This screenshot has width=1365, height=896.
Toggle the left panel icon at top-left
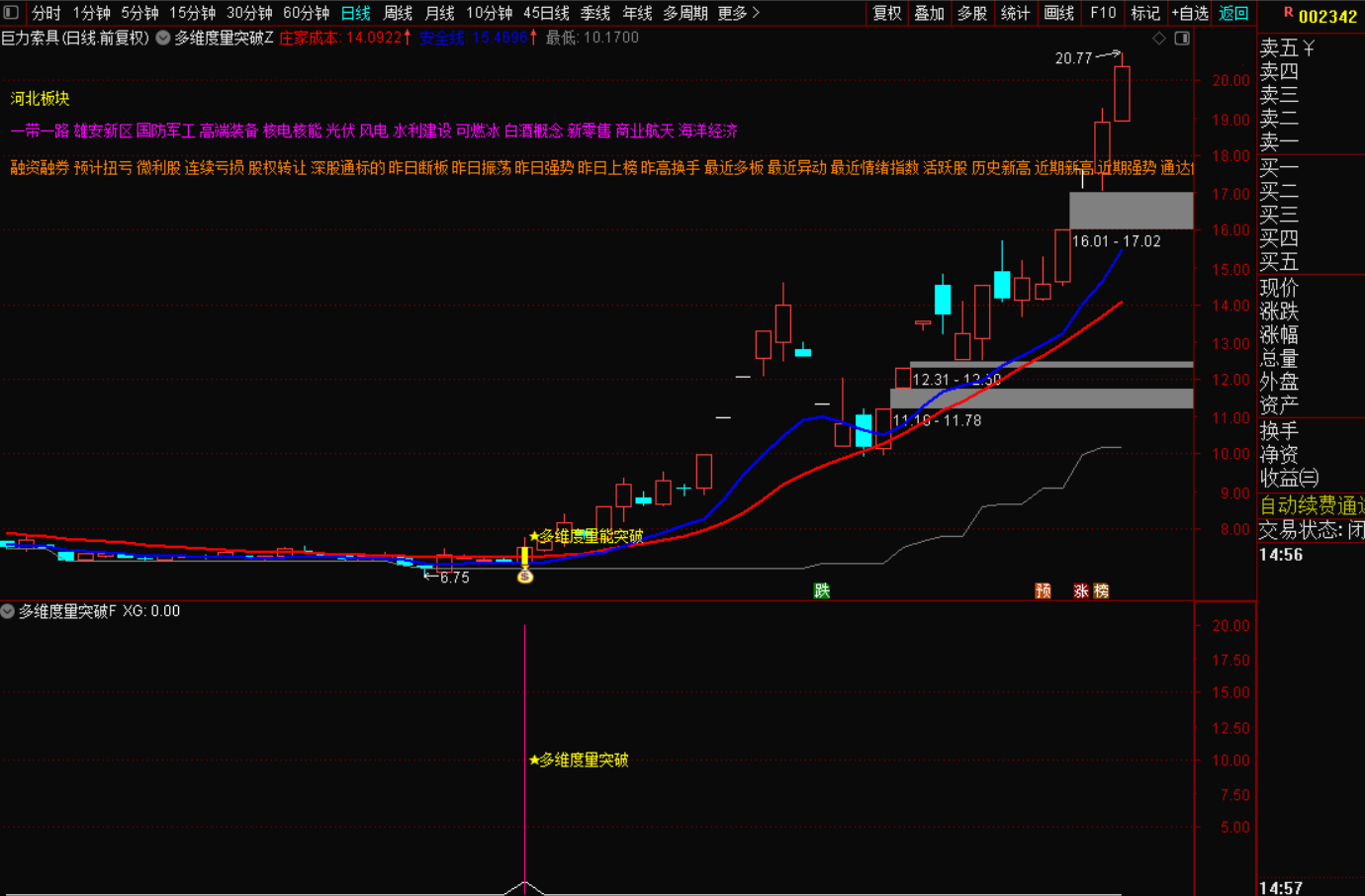11,13
